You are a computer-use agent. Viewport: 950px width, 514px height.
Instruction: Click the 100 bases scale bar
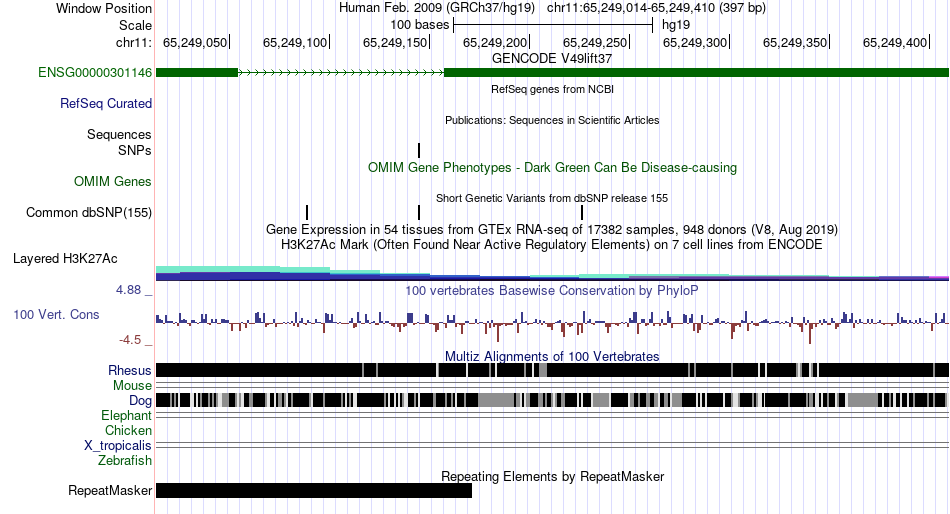[553, 25]
